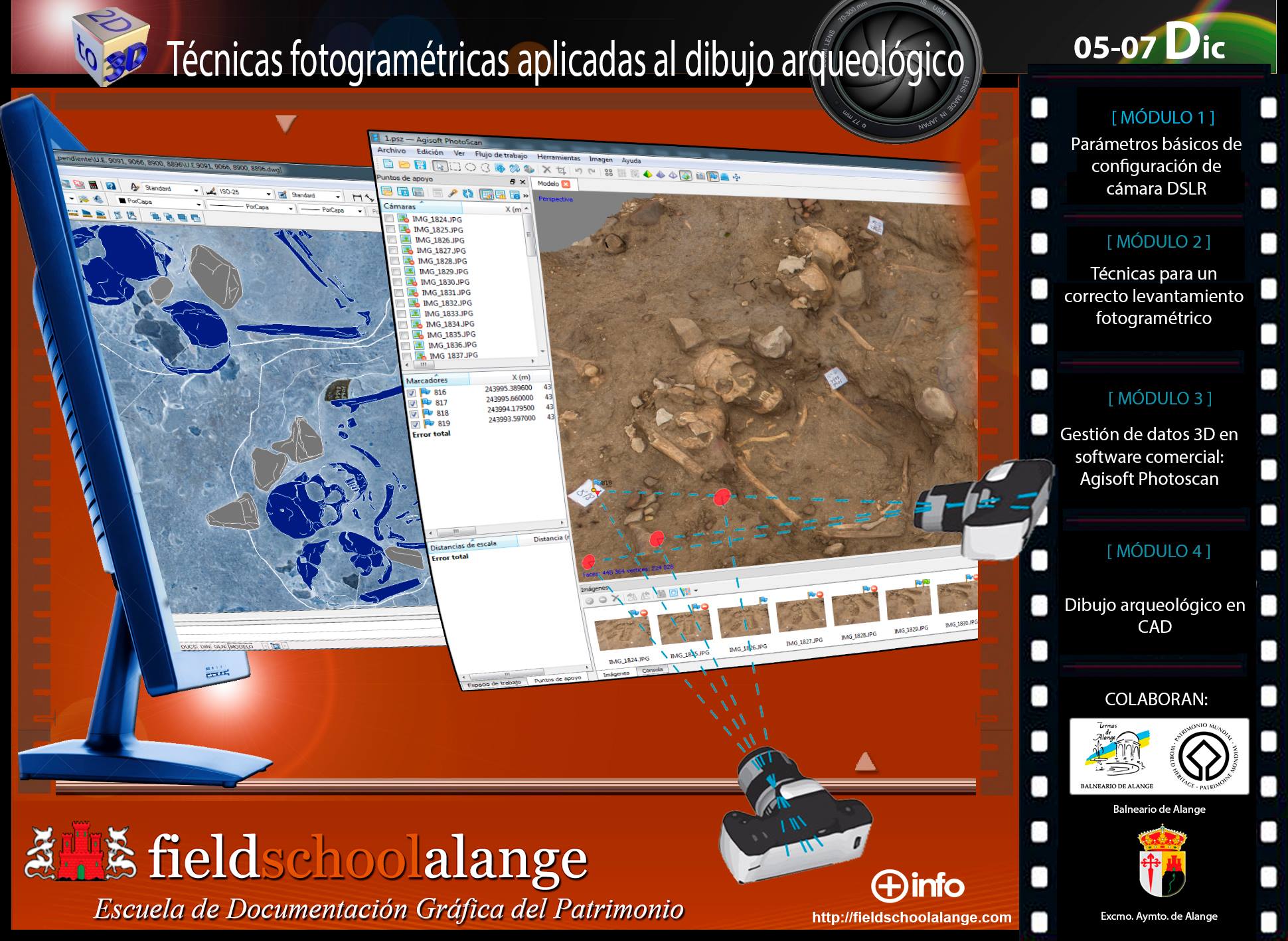
Task: Click the refresh arrows icon in Puntos de apoyo
Action: 468,193
